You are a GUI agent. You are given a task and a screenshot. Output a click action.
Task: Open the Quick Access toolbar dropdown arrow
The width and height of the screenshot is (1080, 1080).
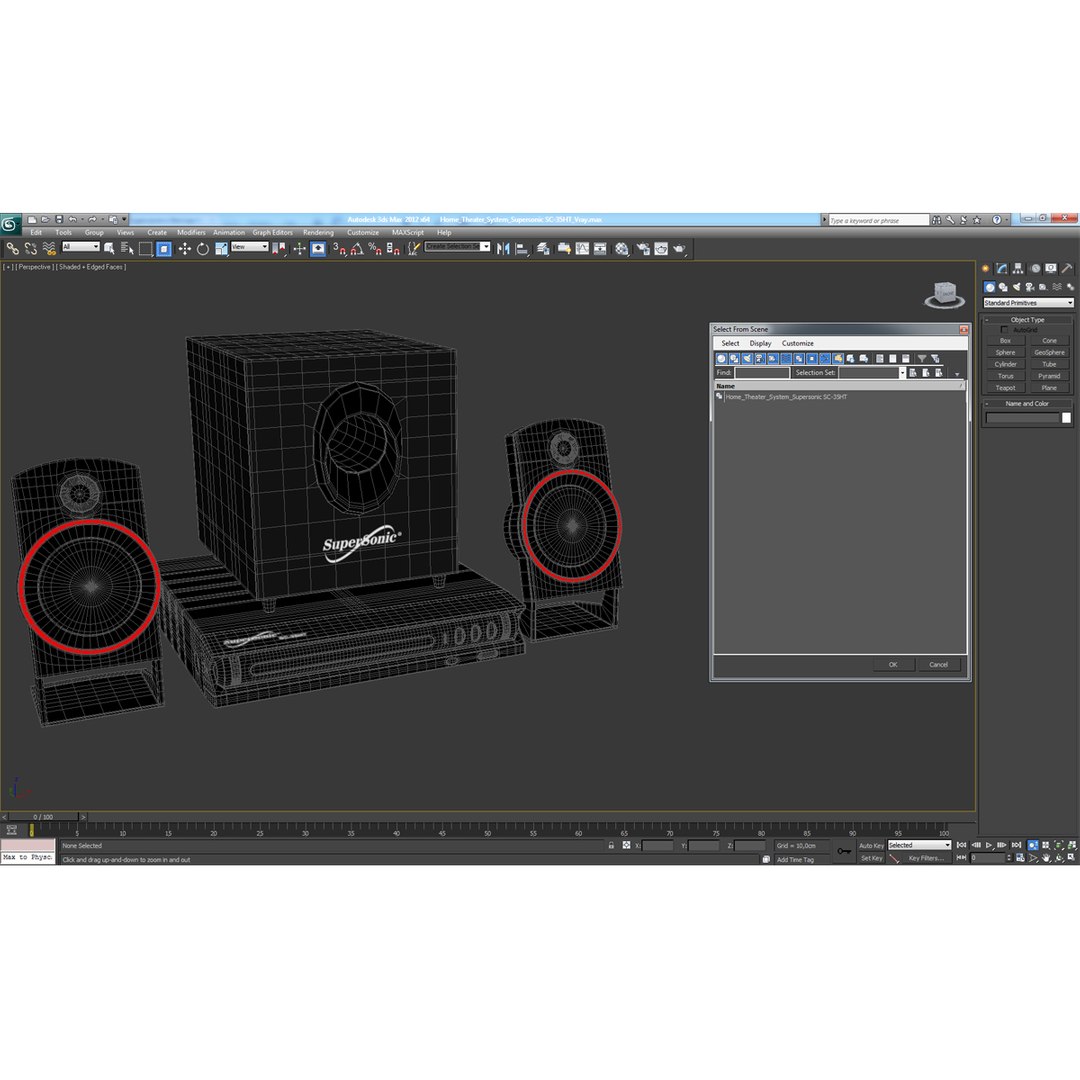tap(125, 220)
